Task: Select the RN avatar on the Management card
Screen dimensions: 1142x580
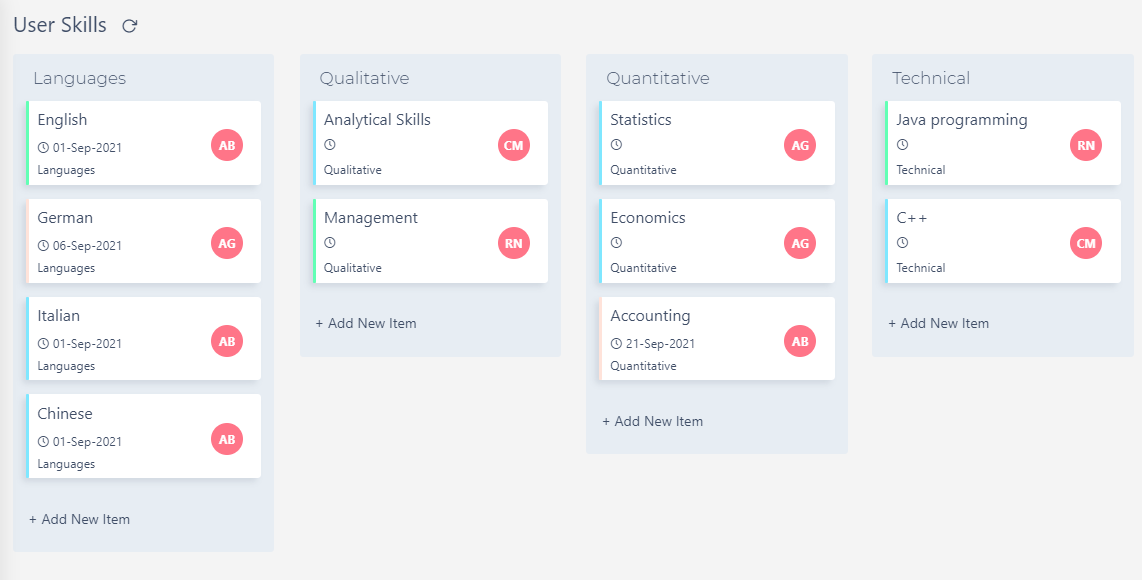Action: tap(514, 243)
